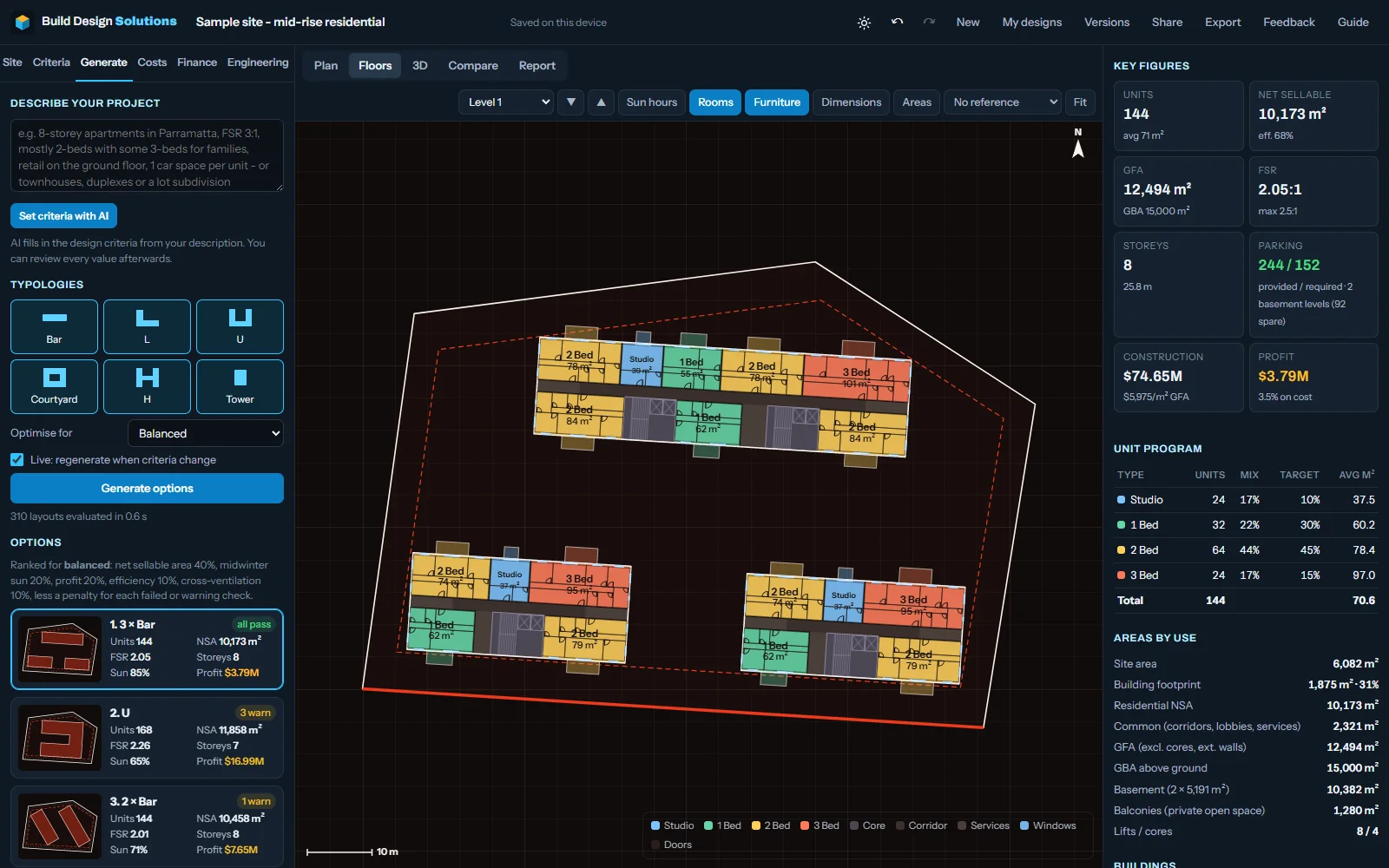Select option 2 U layout thumbnail
1389x868 pixels.
pos(60,738)
